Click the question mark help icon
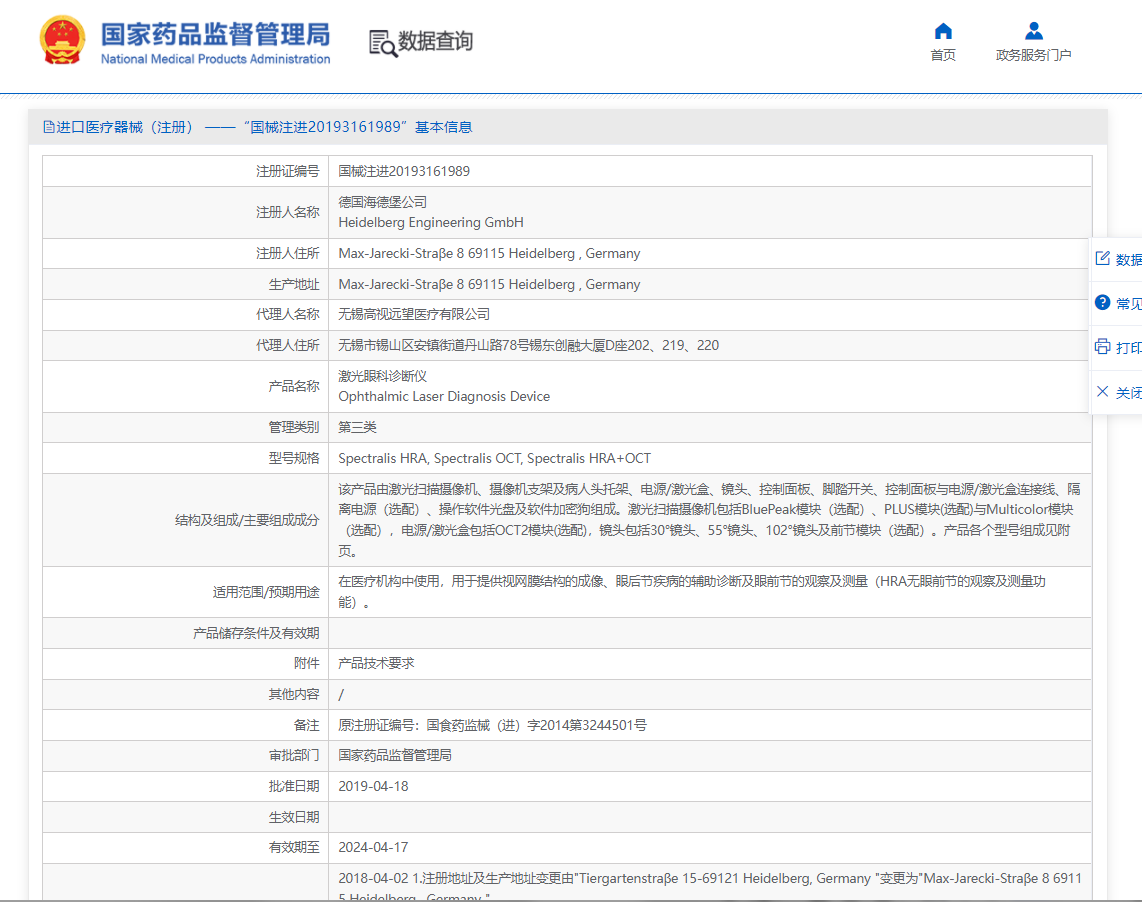Screen dimensions: 1142x902 point(1103,302)
